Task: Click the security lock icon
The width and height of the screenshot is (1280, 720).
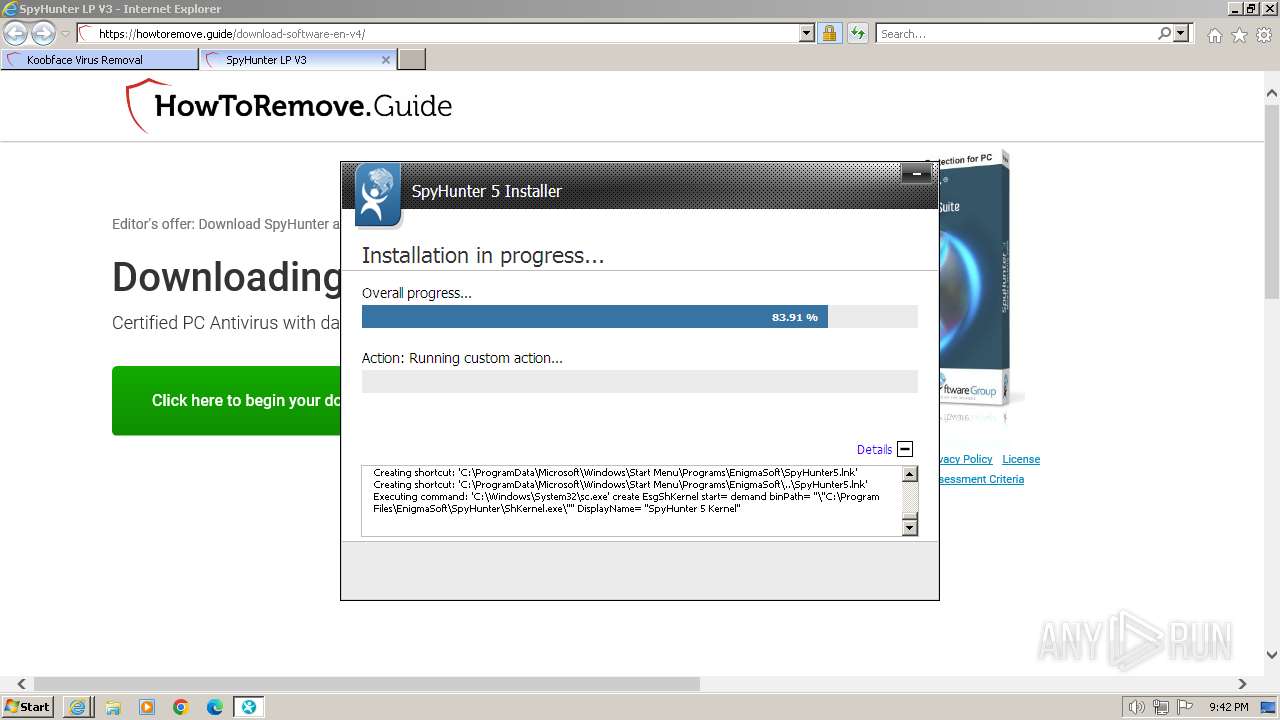Action: coord(829,34)
